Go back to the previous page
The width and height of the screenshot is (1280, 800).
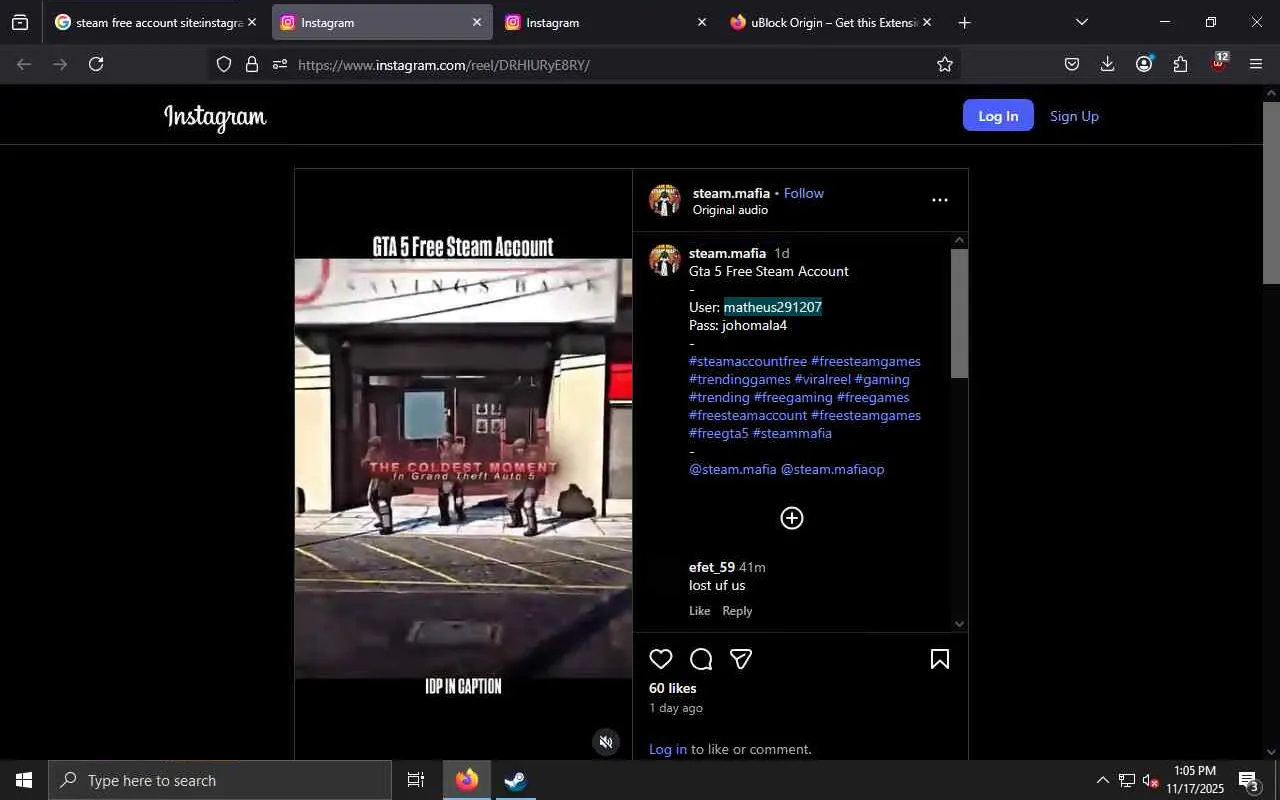[x=24, y=64]
